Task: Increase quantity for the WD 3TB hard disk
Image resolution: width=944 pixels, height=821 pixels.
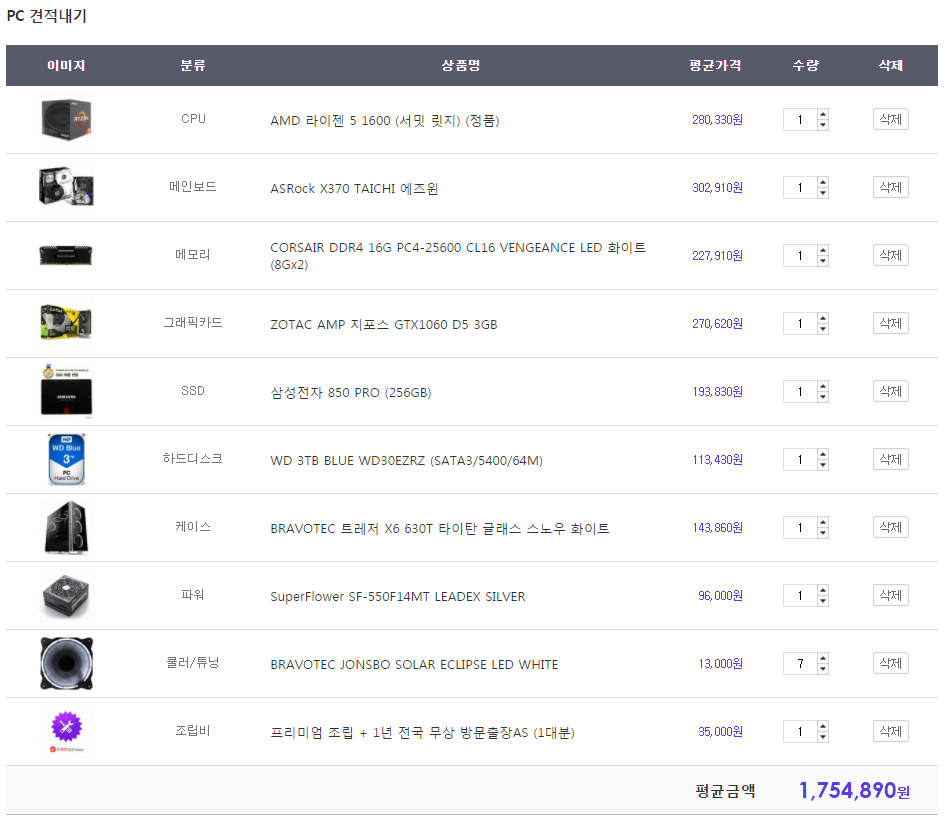Action: tap(822, 454)
